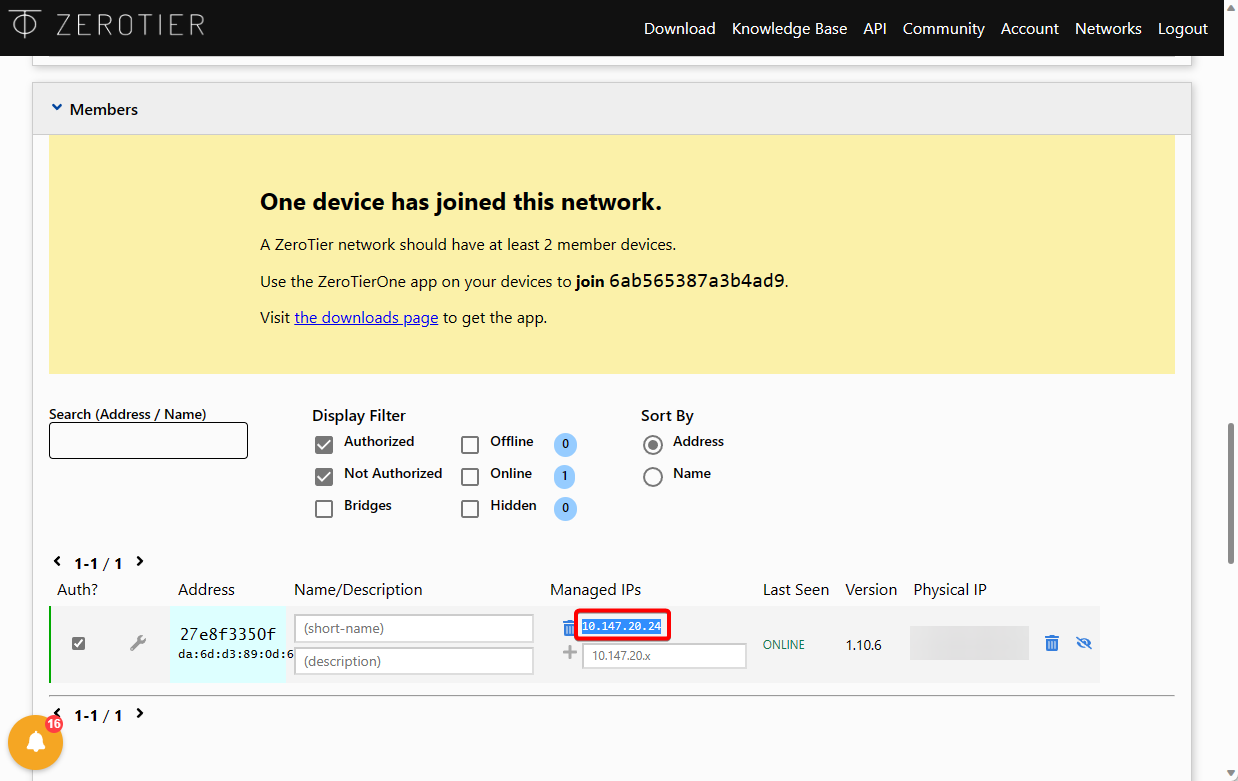
Task: Click the Hidden count badge 0
Action: click(565, 508)
